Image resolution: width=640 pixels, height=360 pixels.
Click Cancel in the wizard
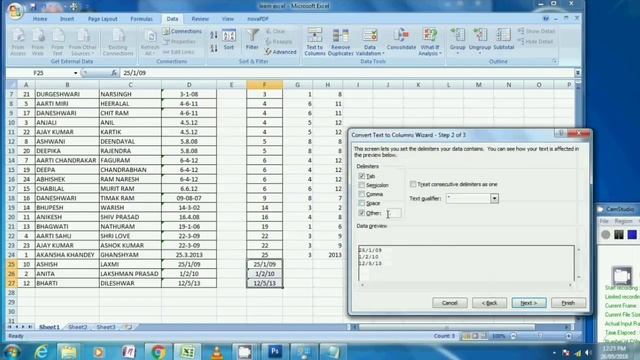[x=449, y=303]
